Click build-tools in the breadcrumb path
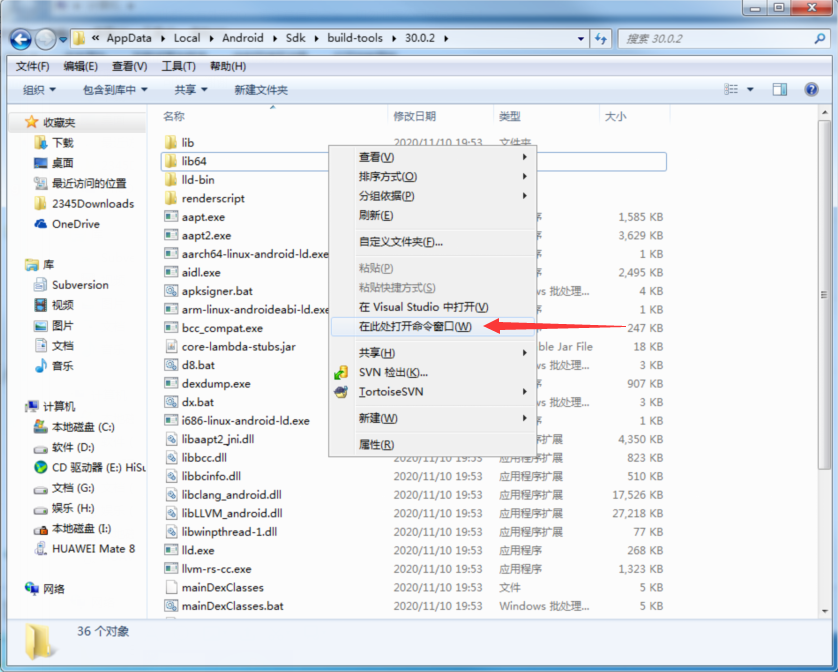 pos(355,38)
